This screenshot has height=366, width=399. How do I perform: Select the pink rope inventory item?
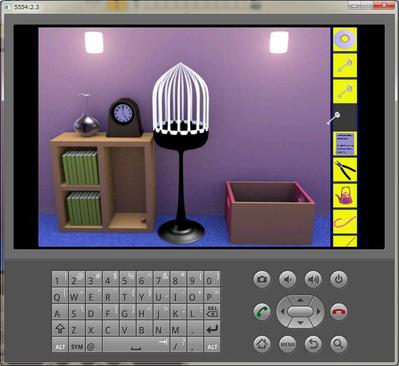click(x=345, y=221)
